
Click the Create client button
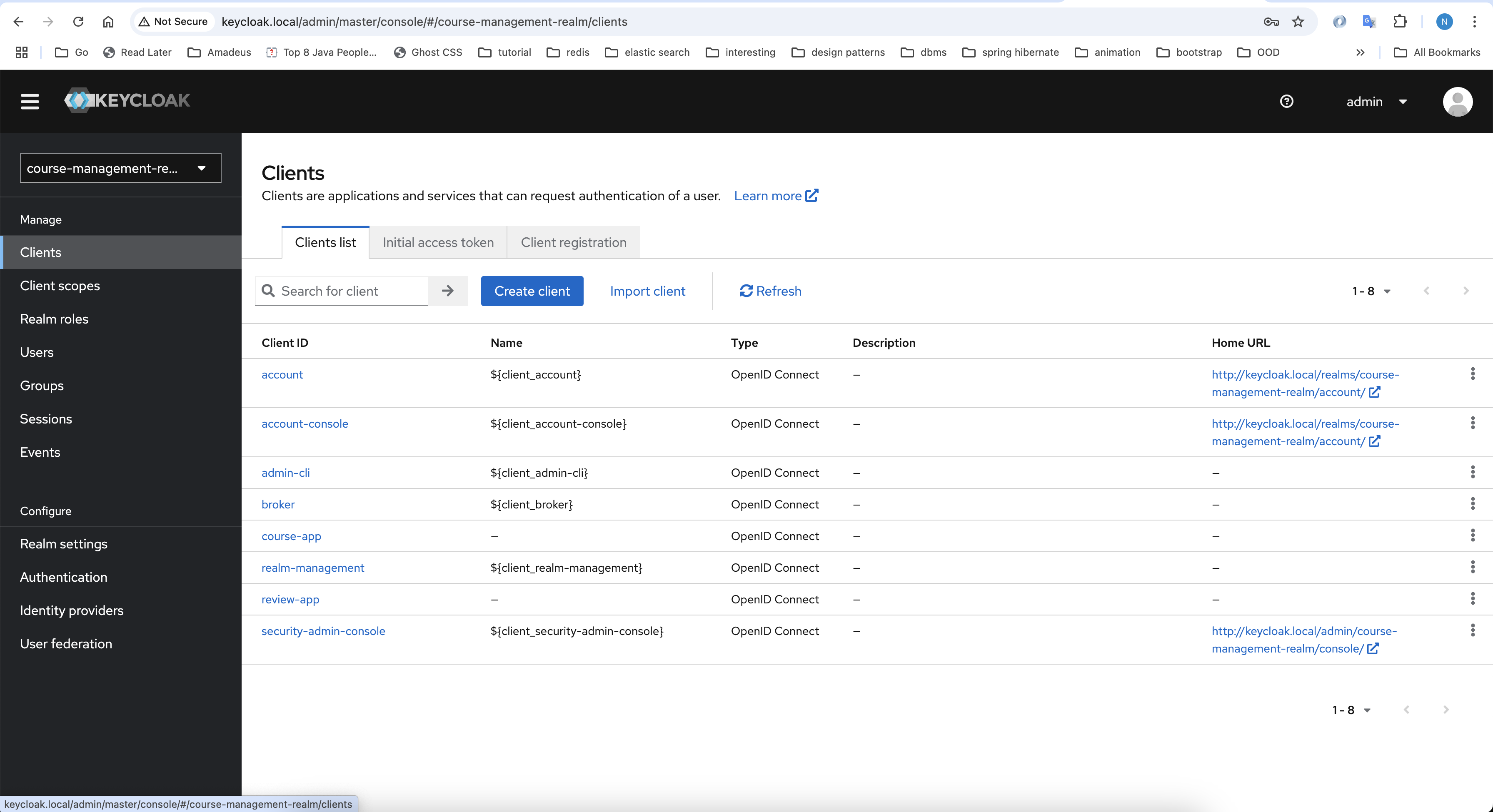pos(532,291)
